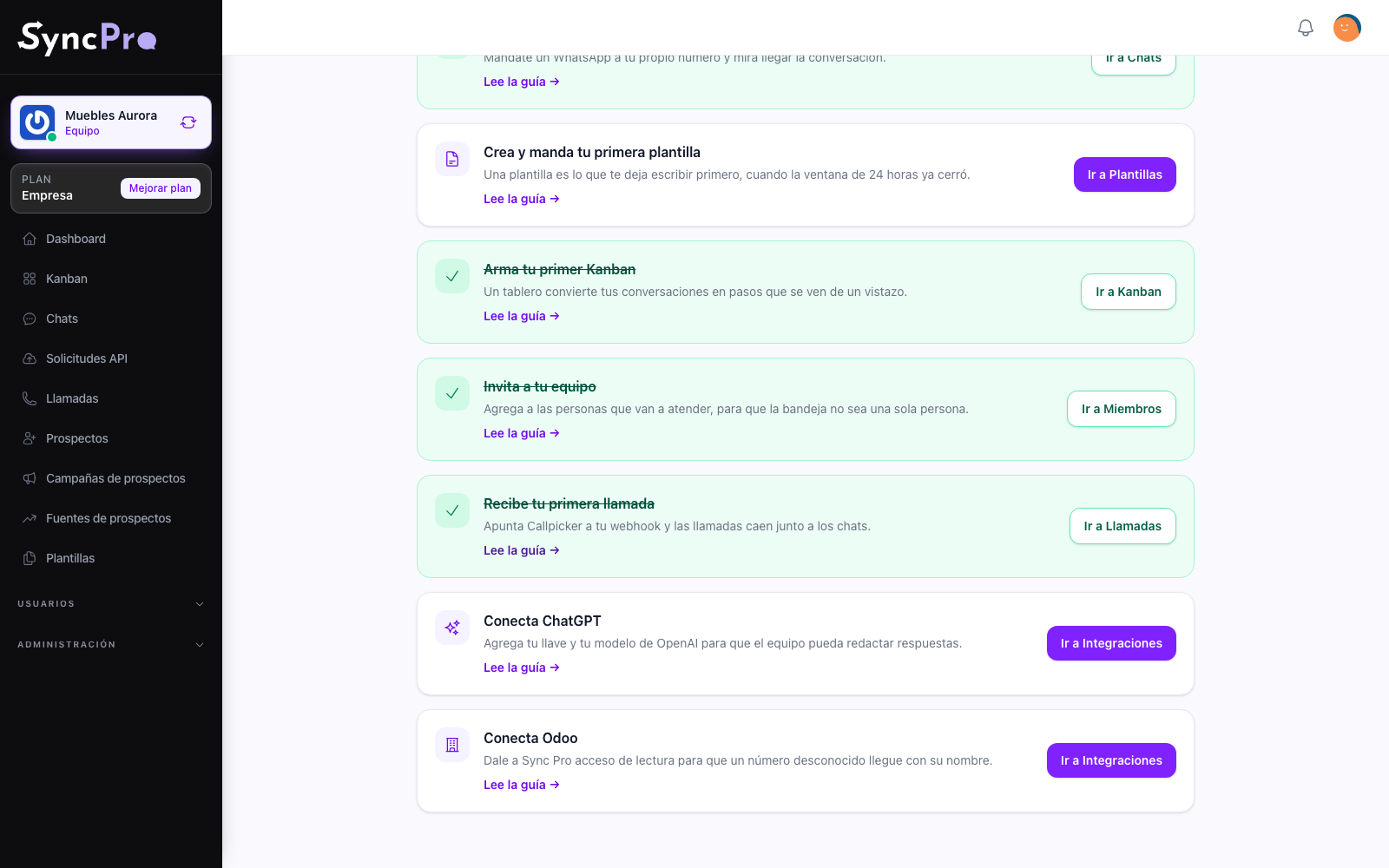Click the Odoo building icon
The width and height of the screenshot is (1389, 868).
pyautogui.click(x=452, y=745)
